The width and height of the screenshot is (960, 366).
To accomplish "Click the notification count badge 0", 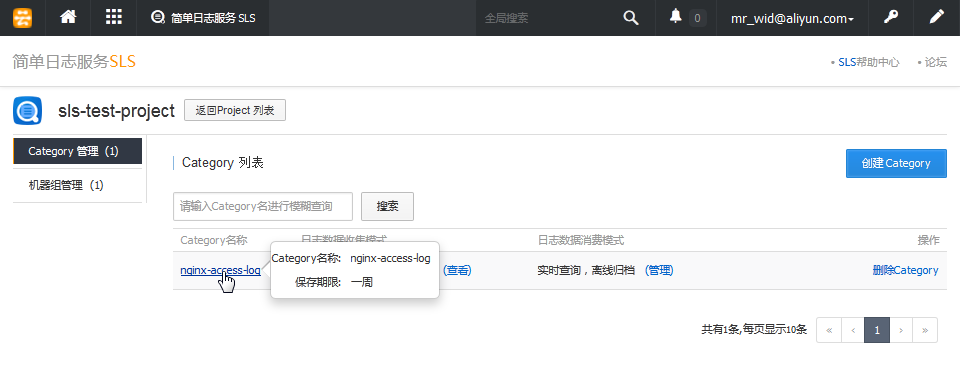I will 697,18.
